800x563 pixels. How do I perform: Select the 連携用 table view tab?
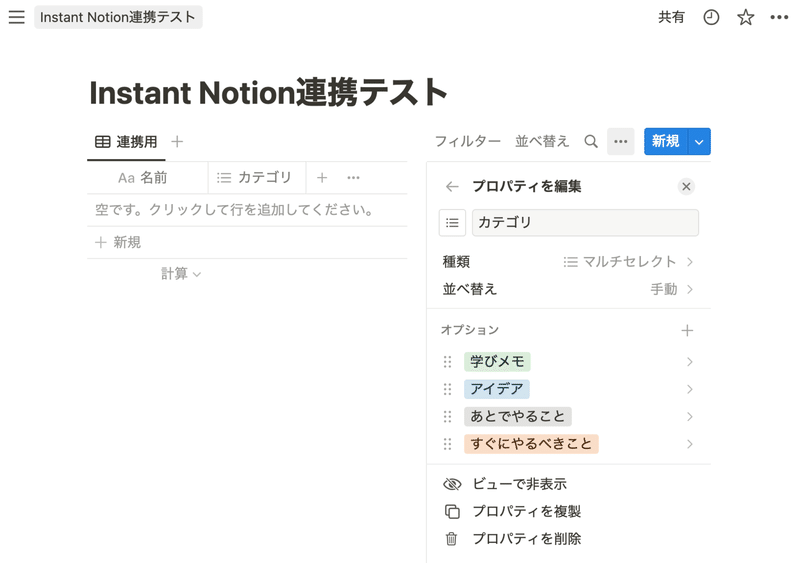coord(126,142)
